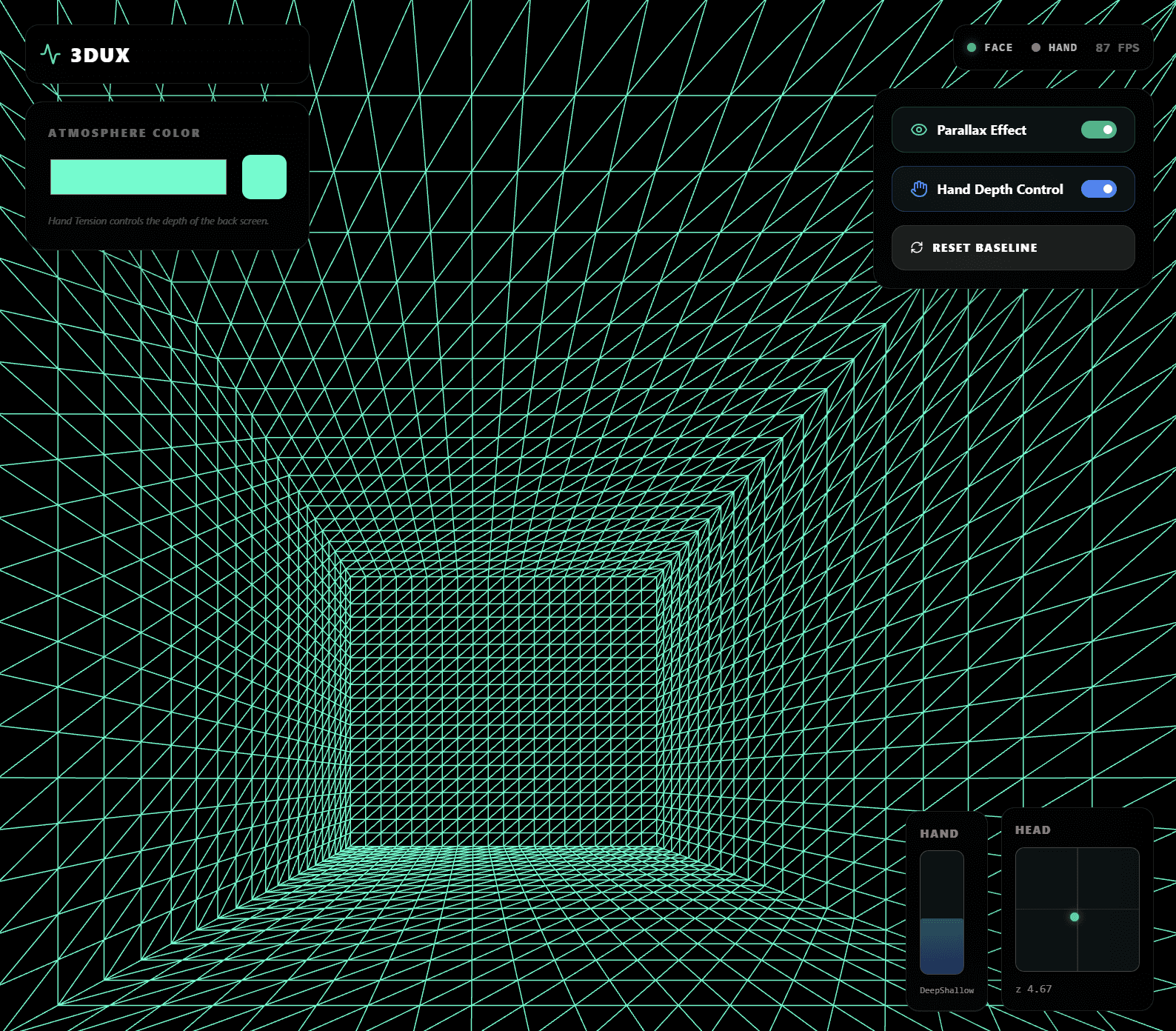Click the 3DUX pulse logo icon

click(50, 54)
